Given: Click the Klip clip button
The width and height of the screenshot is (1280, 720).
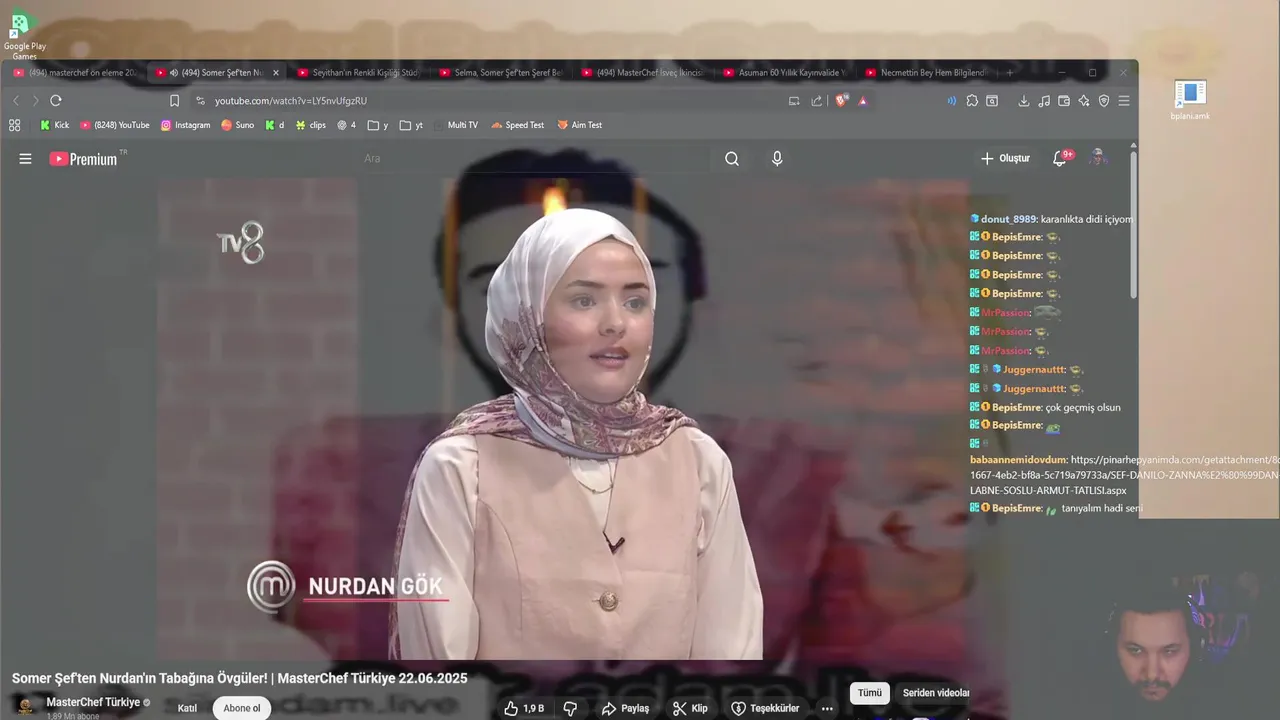Looking at the screenshot, I should point(690,708).
